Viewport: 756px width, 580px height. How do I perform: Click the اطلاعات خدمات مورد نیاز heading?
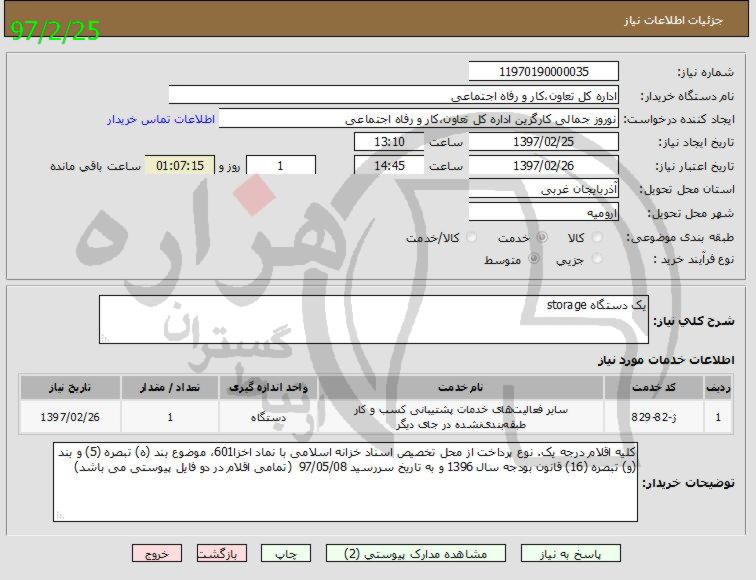click(666, 360)
